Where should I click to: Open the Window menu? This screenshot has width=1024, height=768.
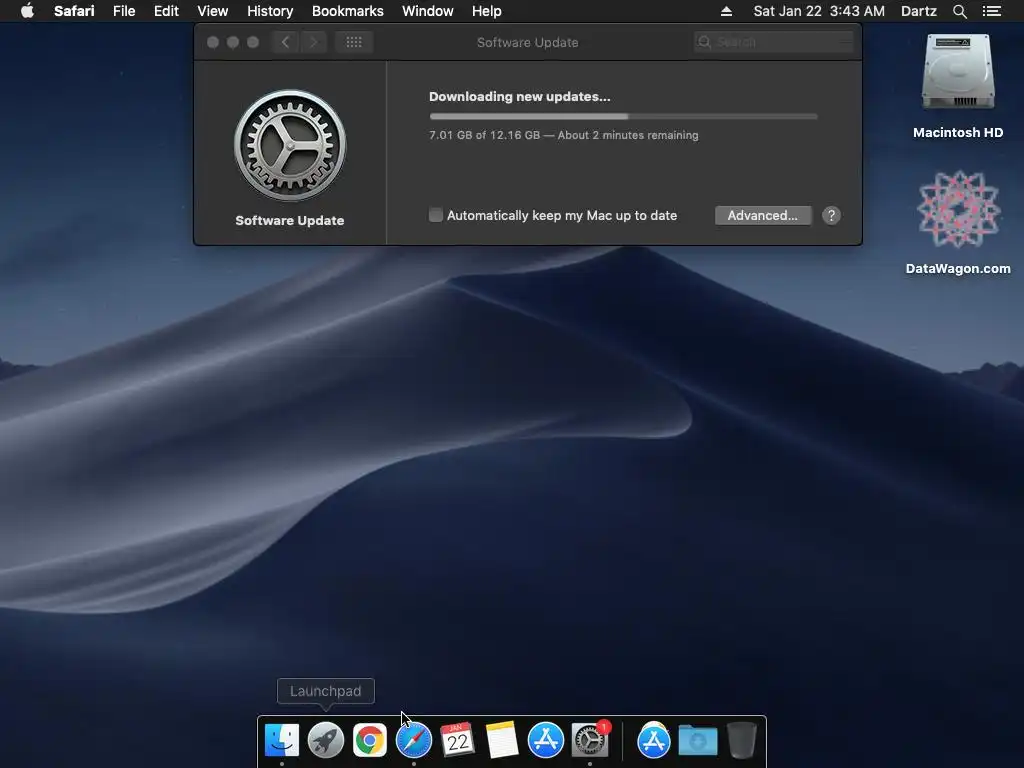pos(427,11)
